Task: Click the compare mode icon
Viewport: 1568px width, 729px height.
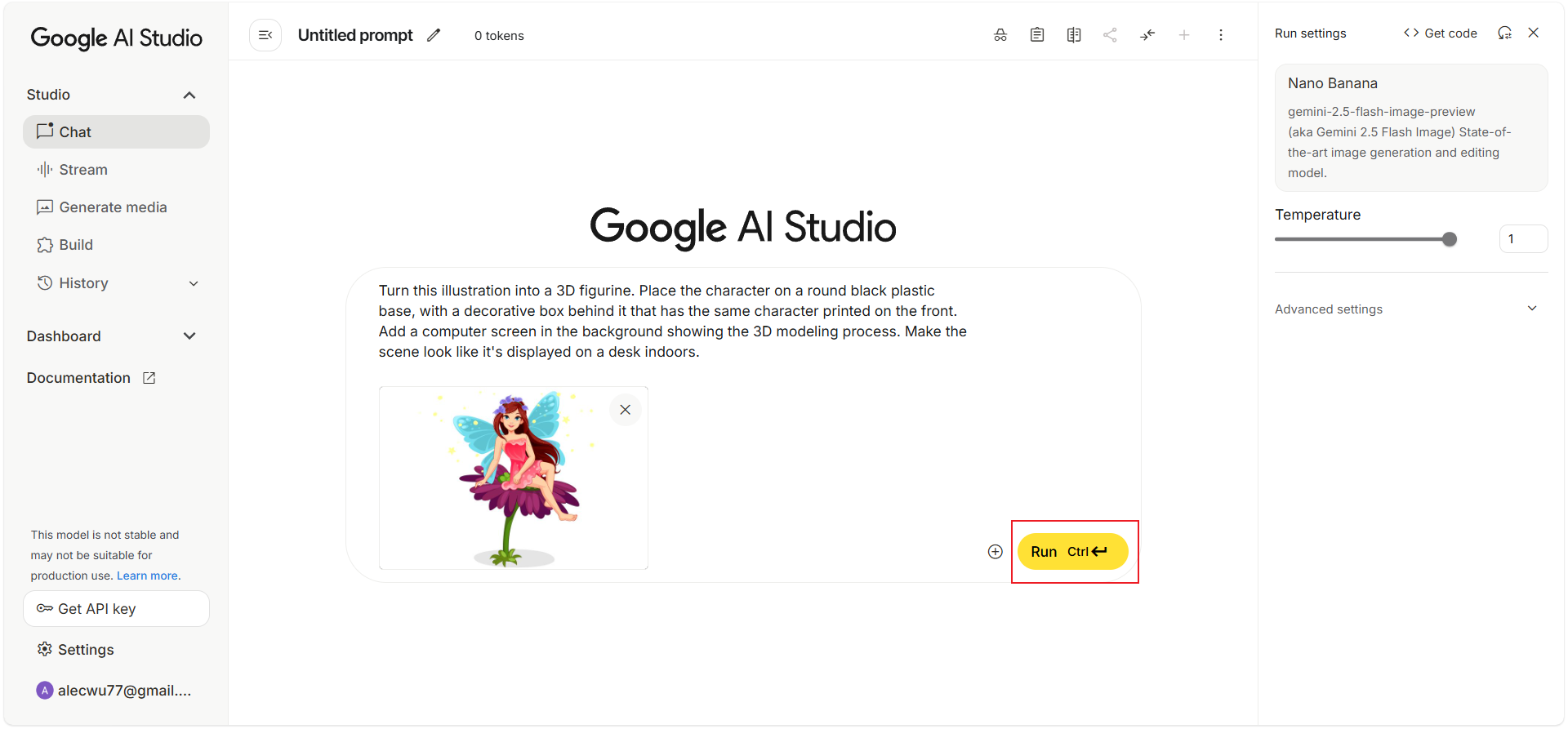Action: 1073,35
